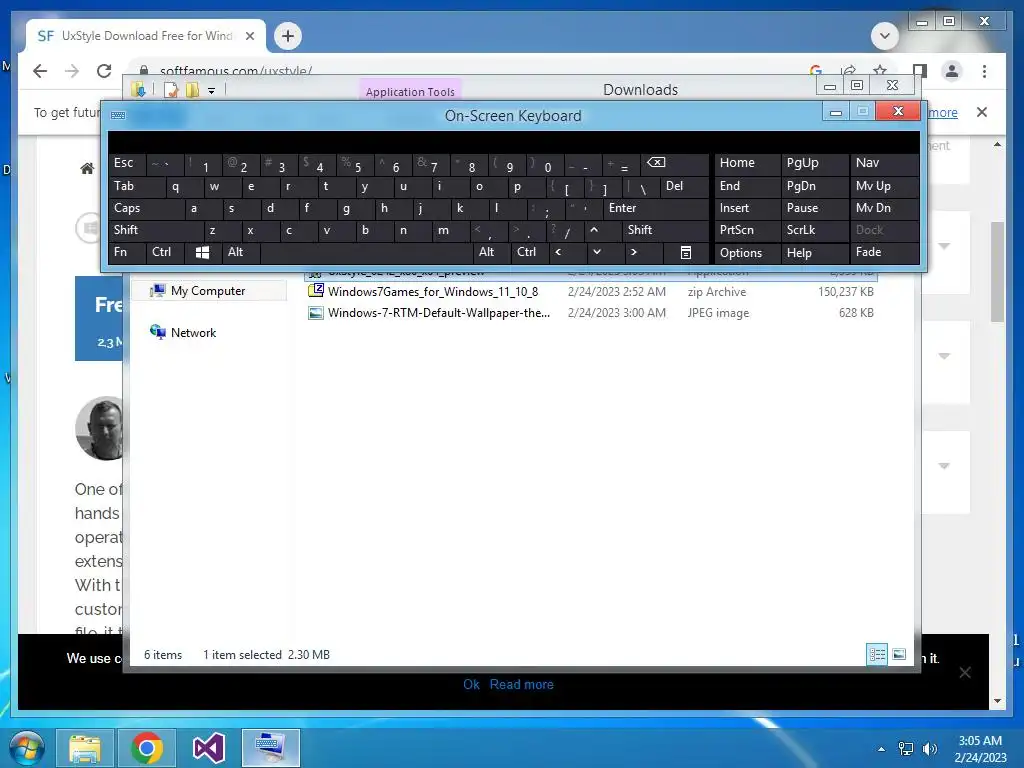Open the Chrome tab search dropdown

pyautogui.click(x=885, y=36)
